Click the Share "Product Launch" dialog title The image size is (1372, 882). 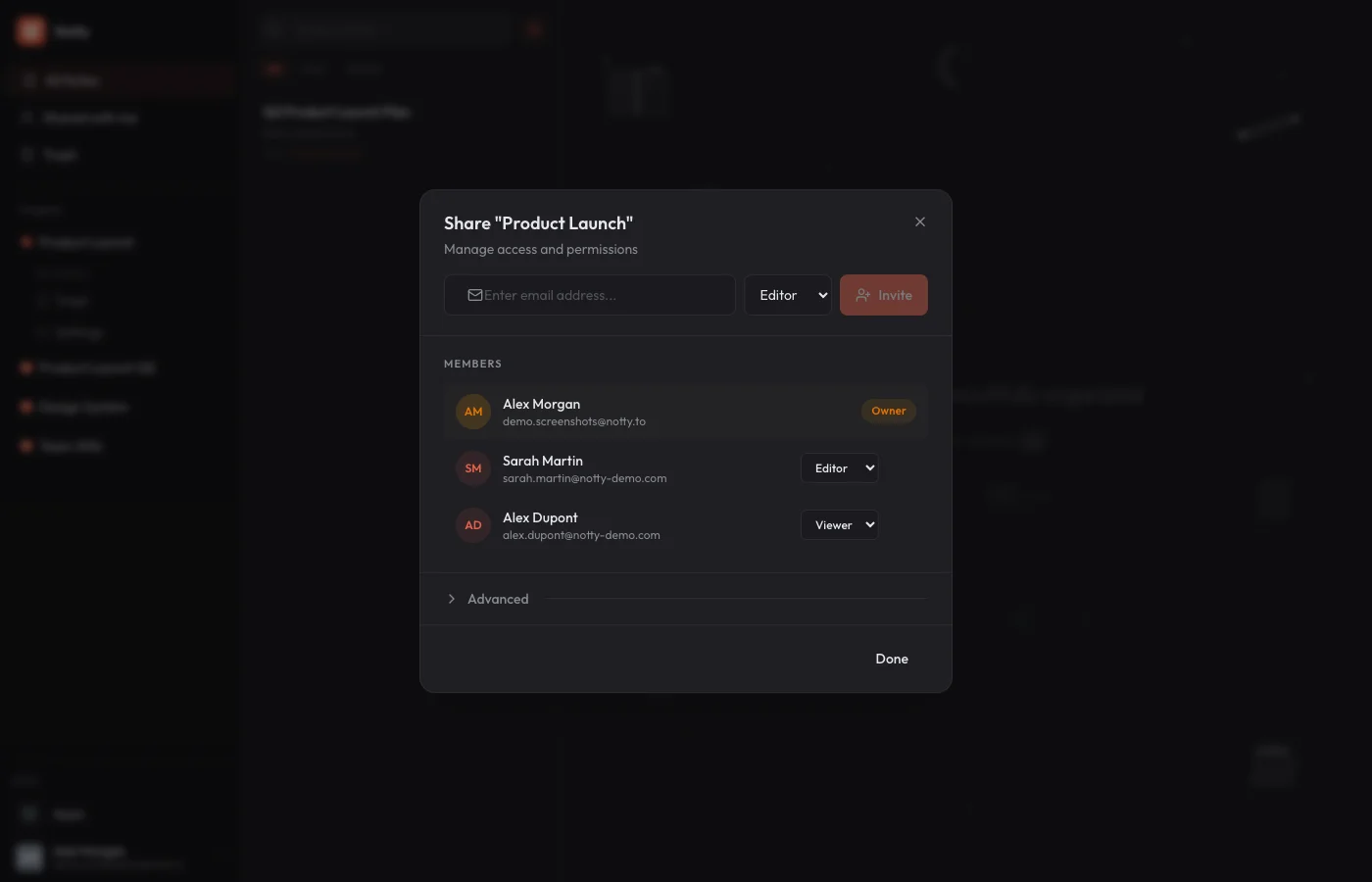pos(538,223)
